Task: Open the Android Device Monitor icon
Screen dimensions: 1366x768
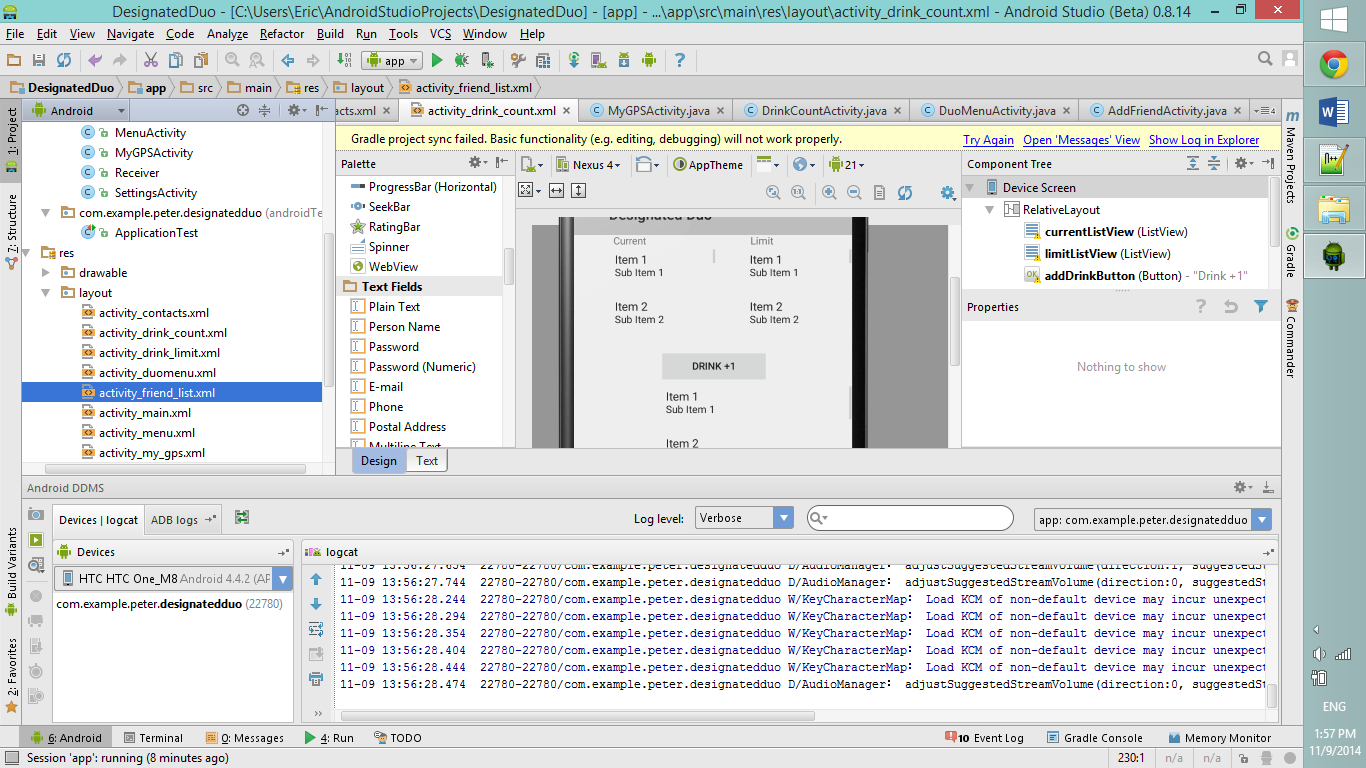Action: (649, 60)
